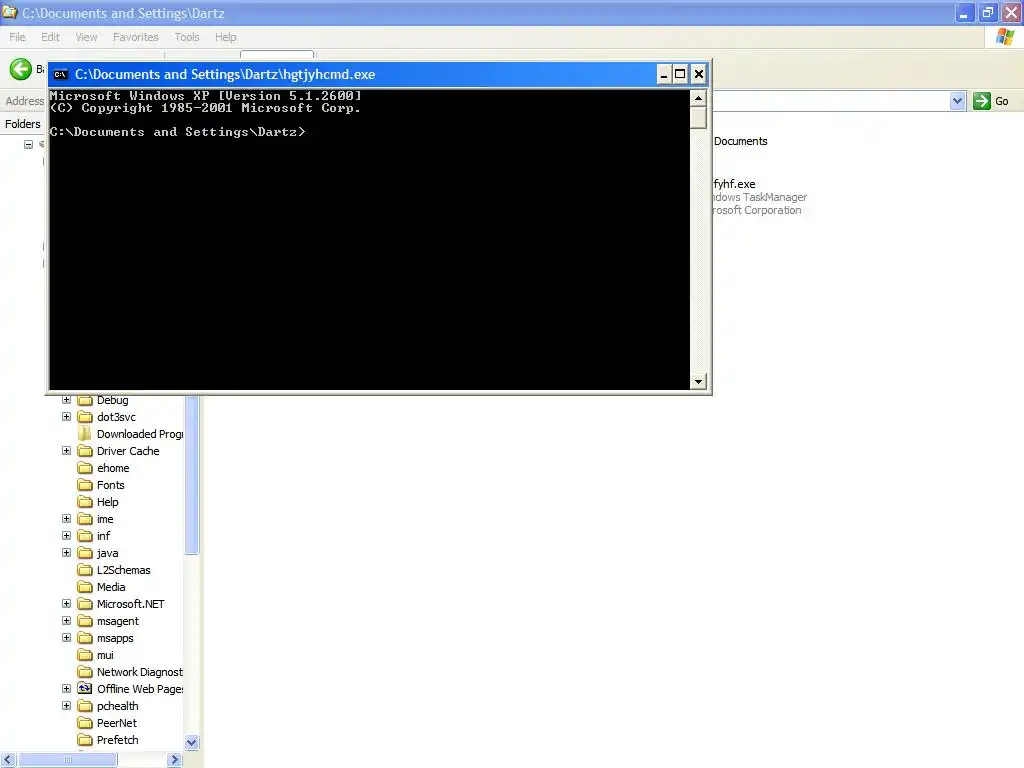Click the folder tree horizontal scroll thumb
Image resolution: width=1024 pixels, height=768 pixels.
68,760
